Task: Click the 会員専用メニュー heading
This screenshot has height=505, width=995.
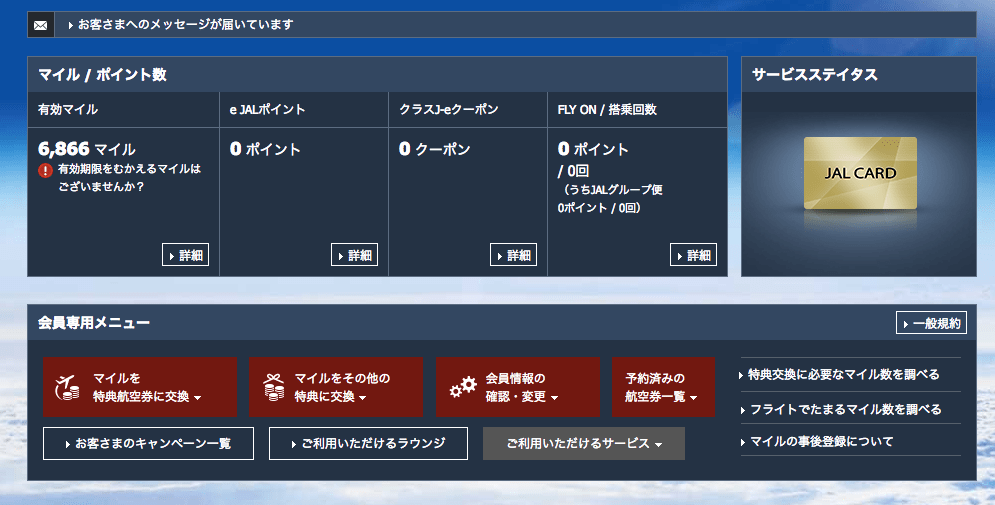Action: [x=94, y=322]
